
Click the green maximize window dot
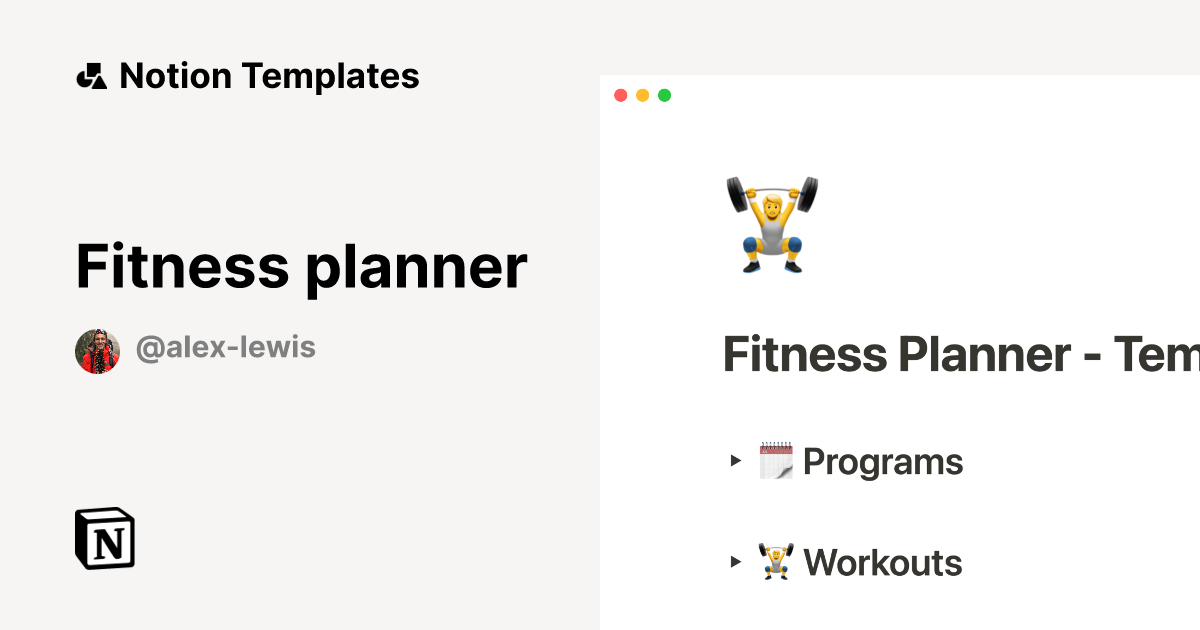click(664, 96)
